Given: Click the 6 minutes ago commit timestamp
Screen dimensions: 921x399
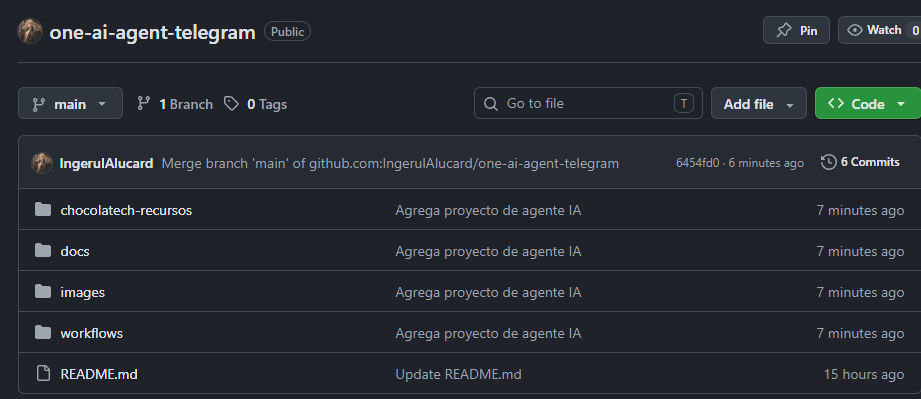Looking at the screenshot, I should [766, 163].
